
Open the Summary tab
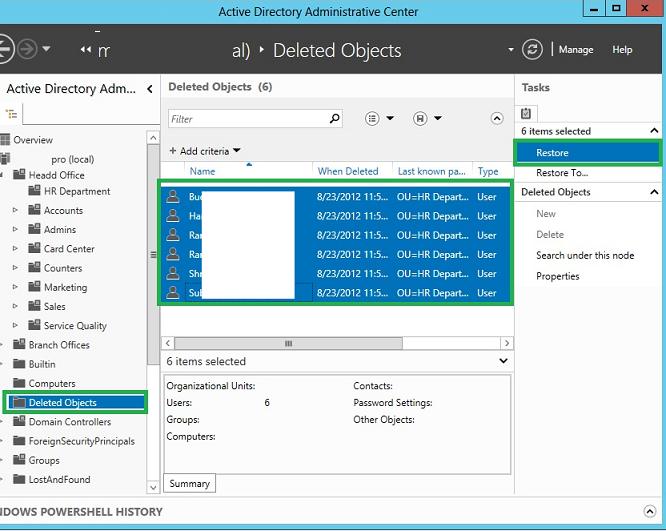(189, 483)
